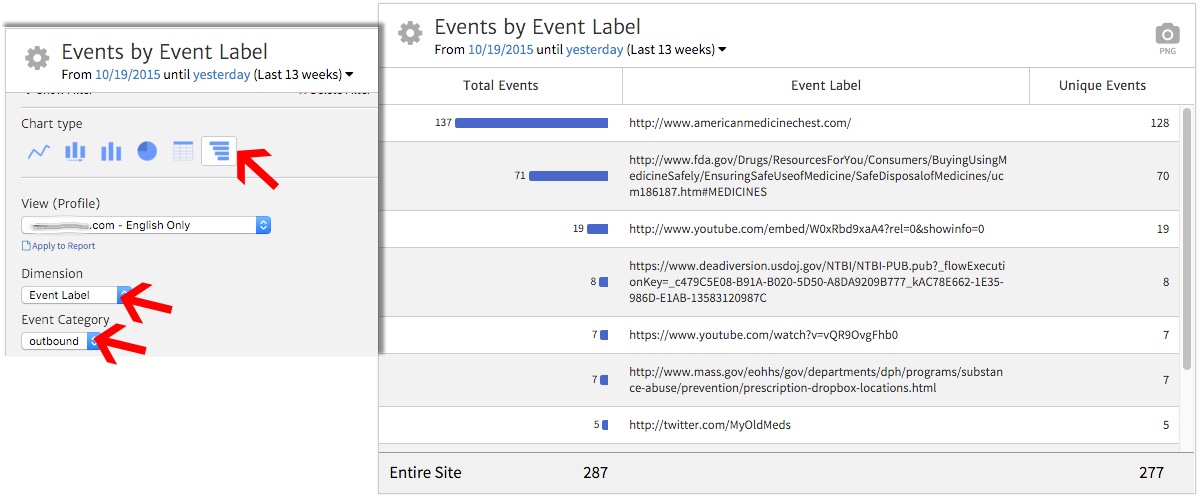Select the stacked bar chart type icon
The image size is (1200, 496).
point(75,152)
